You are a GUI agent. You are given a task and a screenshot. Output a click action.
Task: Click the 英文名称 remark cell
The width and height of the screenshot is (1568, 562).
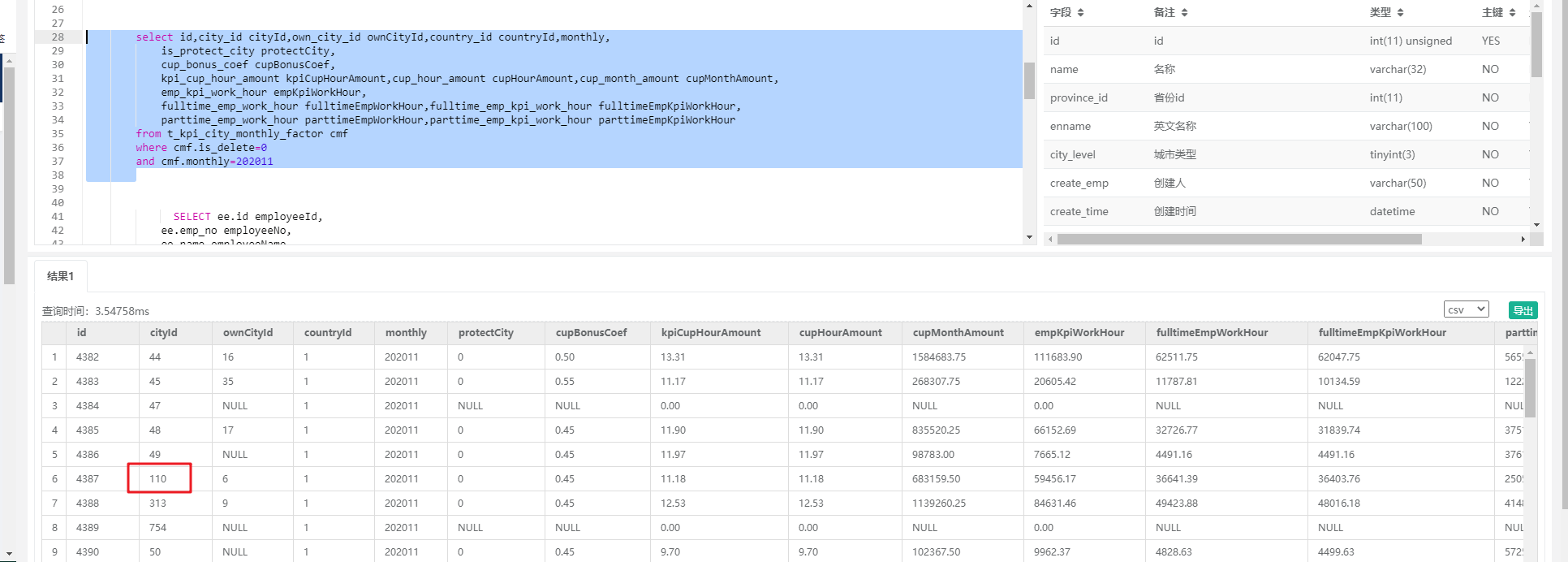coord(1174,126)
